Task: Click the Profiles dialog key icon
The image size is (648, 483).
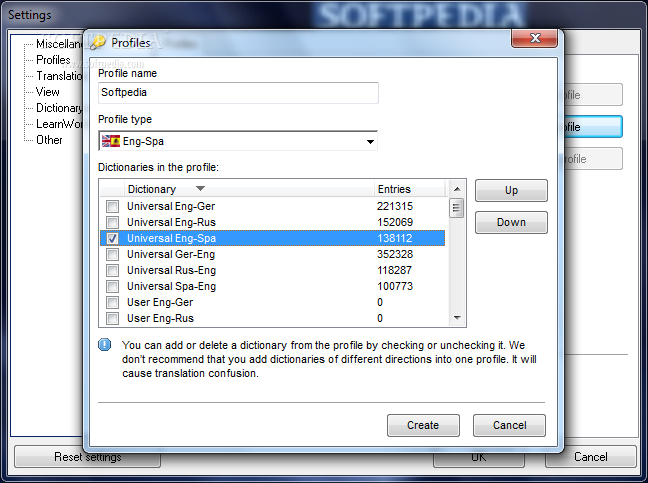Action: click(98, 42)
